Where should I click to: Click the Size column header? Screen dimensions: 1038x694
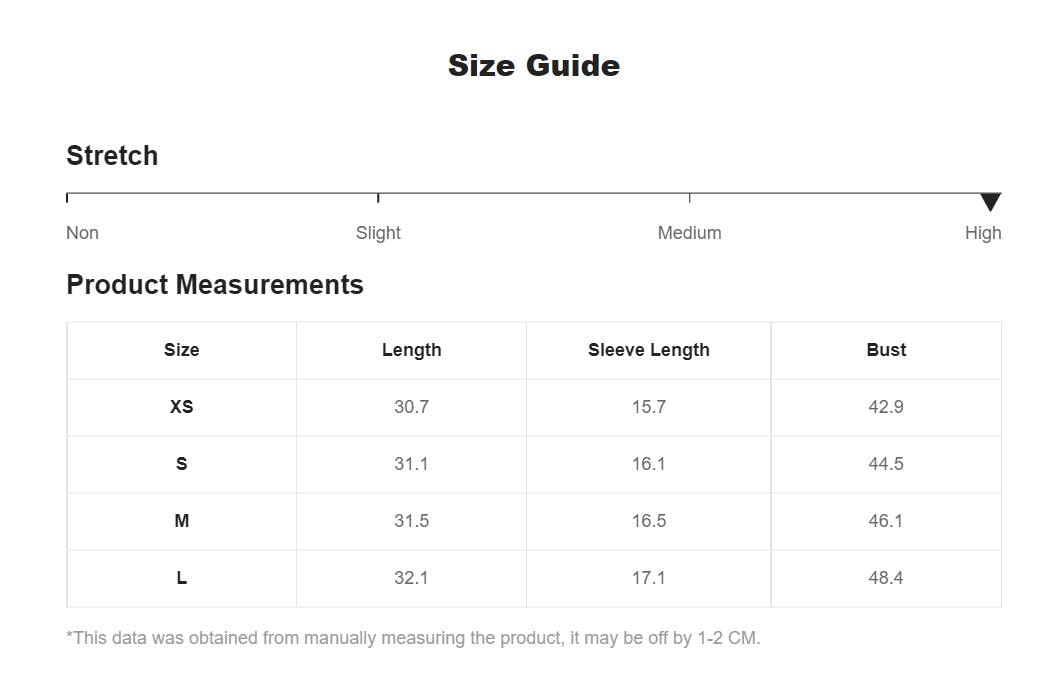click(181, 350)
